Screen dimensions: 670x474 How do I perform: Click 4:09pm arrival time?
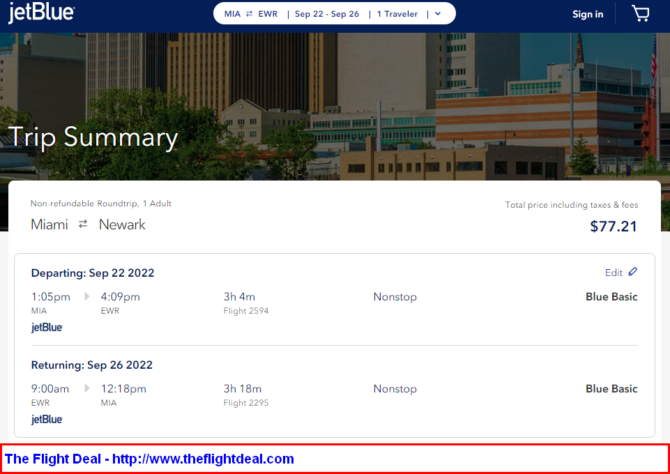pos(120,297)
